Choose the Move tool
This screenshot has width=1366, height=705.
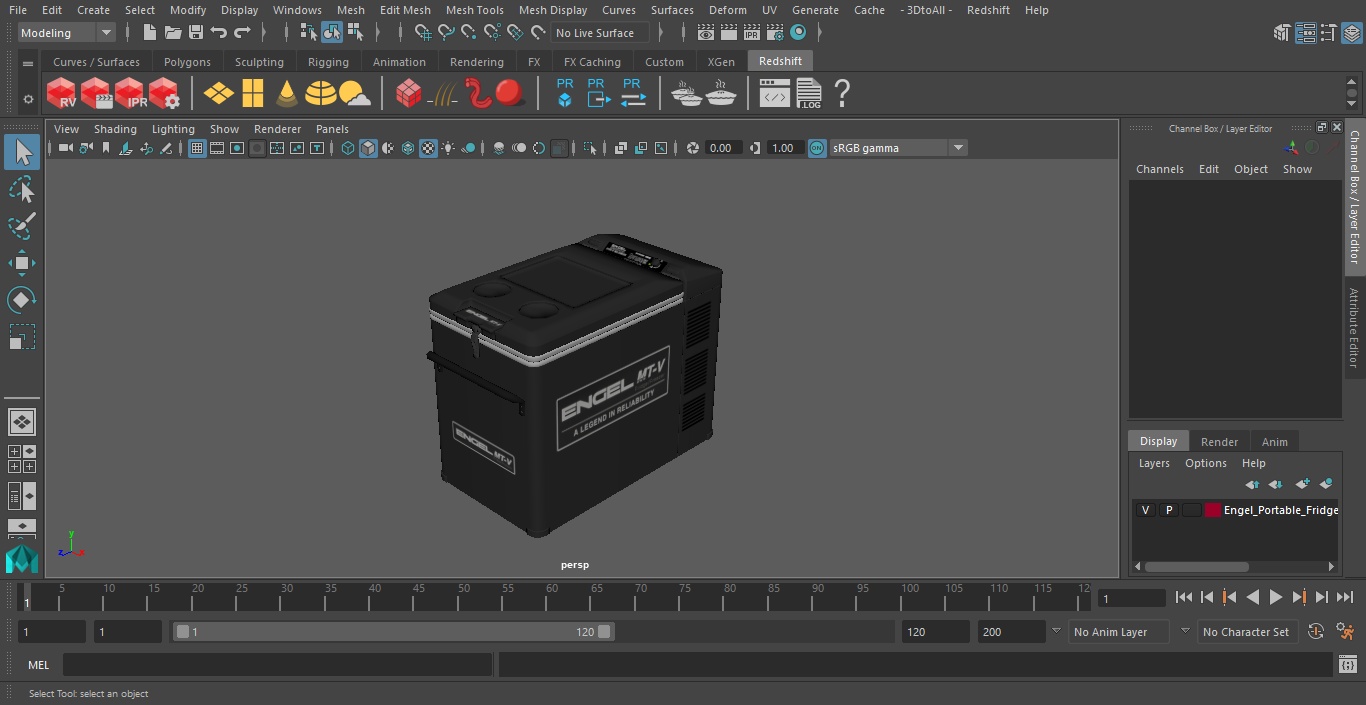click(x=22, y=263)
